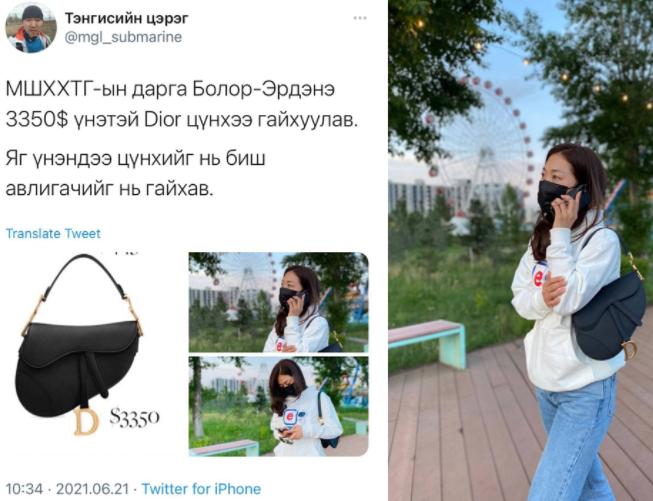
Task: Click the black saddle bag in large photo
Action: [x=609, y=318]
